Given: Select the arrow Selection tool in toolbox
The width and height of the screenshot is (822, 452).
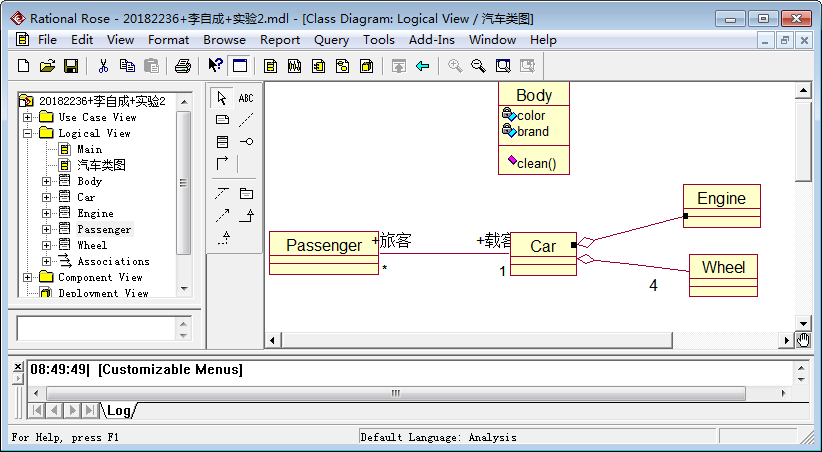Looking at the screenshot, I should pyautogui.click(x=222, y=98).
